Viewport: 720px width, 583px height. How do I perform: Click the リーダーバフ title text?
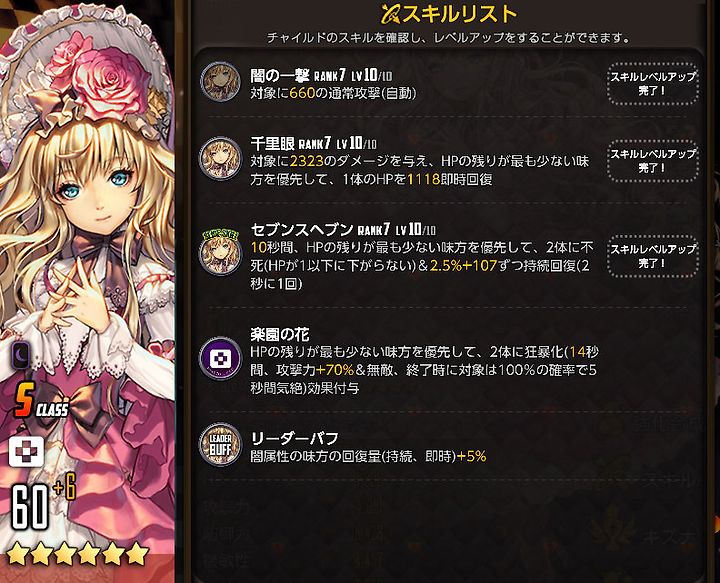tap(294, 438)
